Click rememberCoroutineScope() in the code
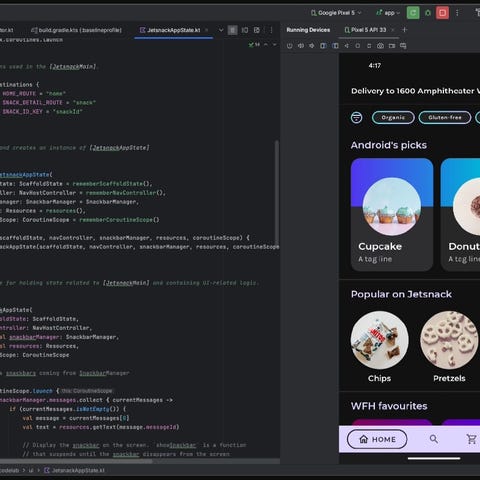 coord(119,220)
